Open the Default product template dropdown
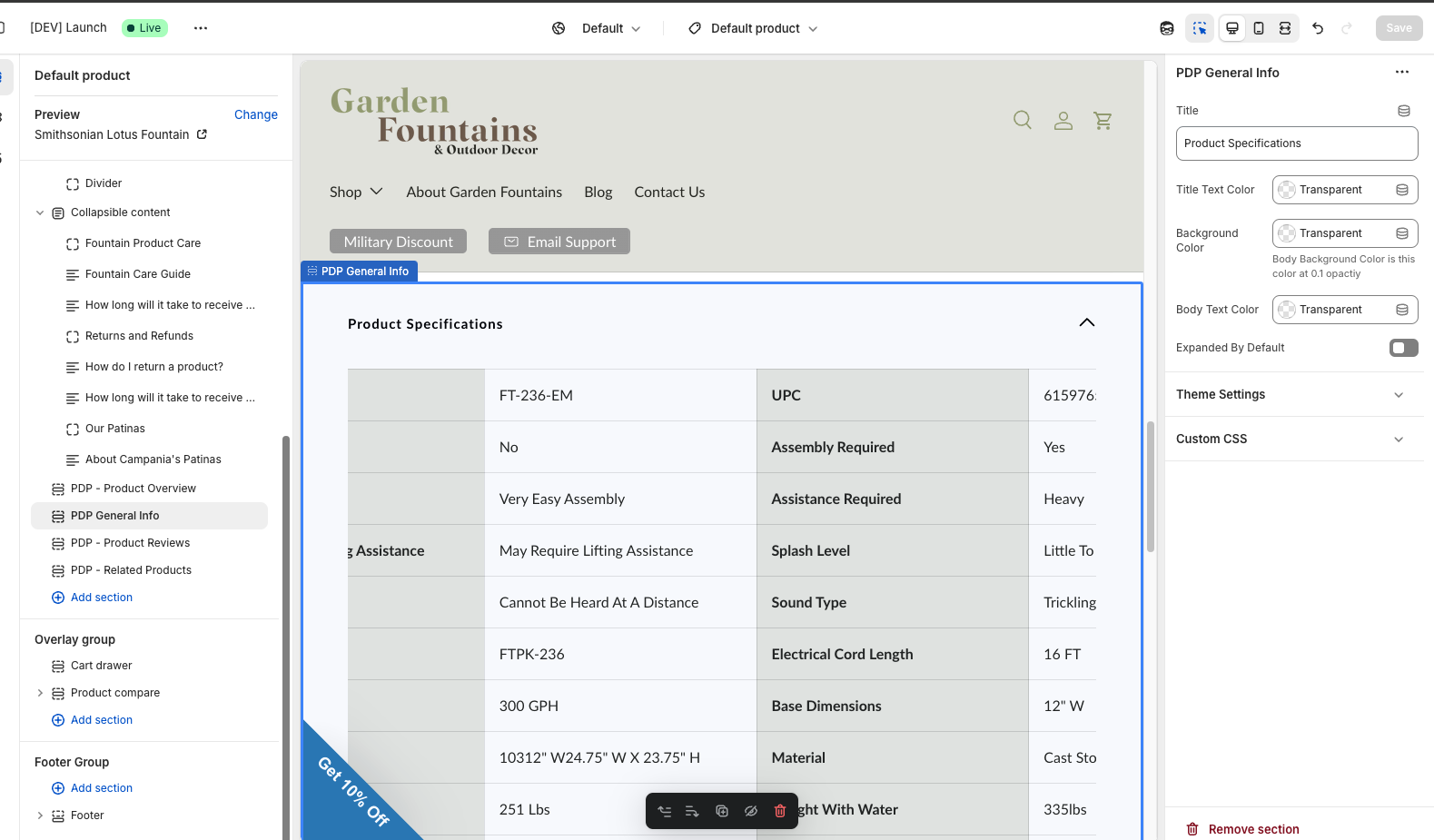The height and width of the screenshot is (840, 1434). (754, 28)
